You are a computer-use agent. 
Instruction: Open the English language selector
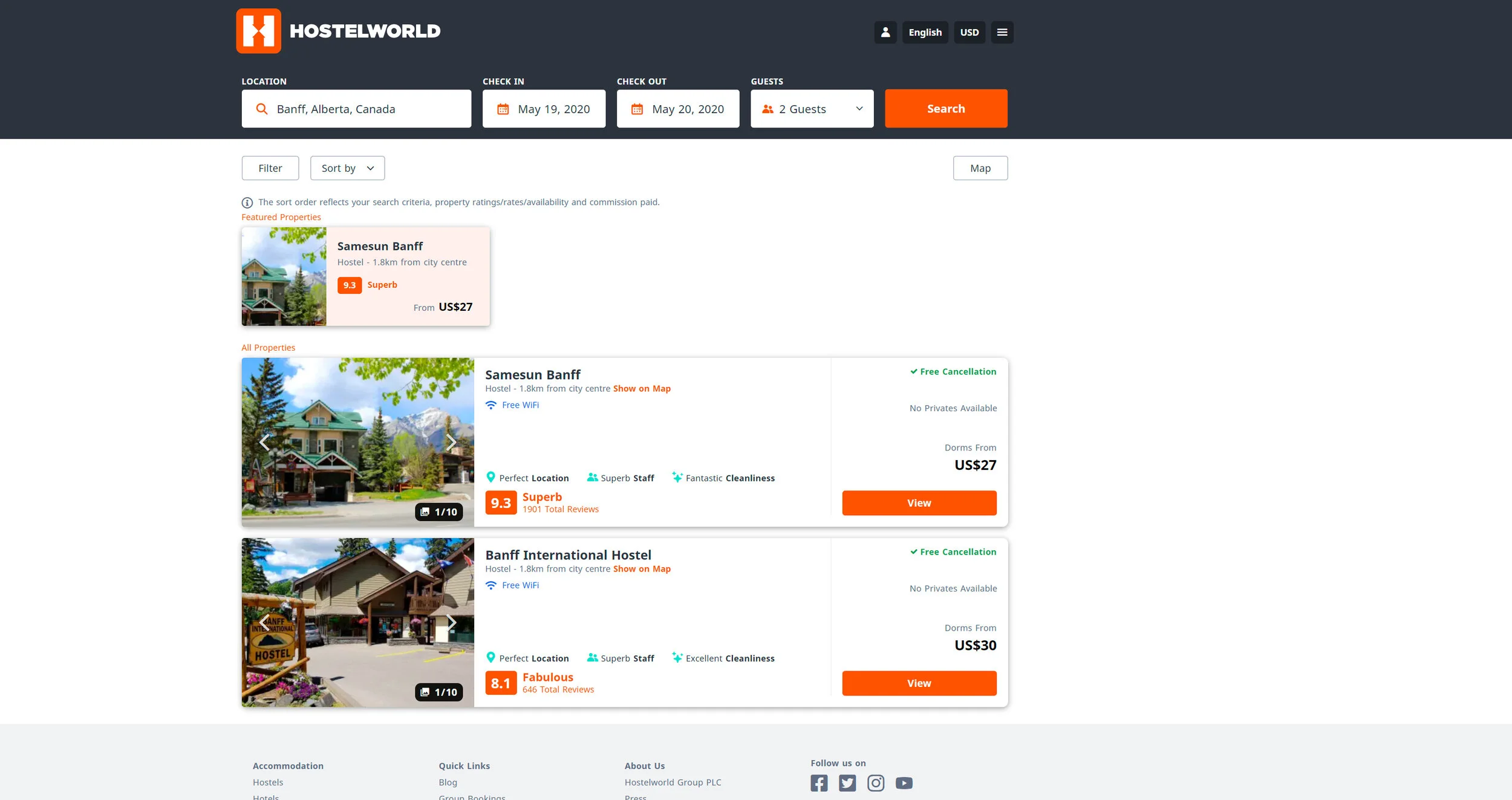(x=925, y=32)
